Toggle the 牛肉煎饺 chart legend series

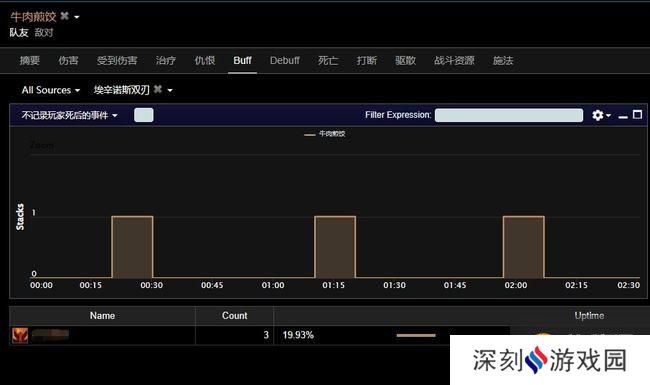tap(325, 134)
